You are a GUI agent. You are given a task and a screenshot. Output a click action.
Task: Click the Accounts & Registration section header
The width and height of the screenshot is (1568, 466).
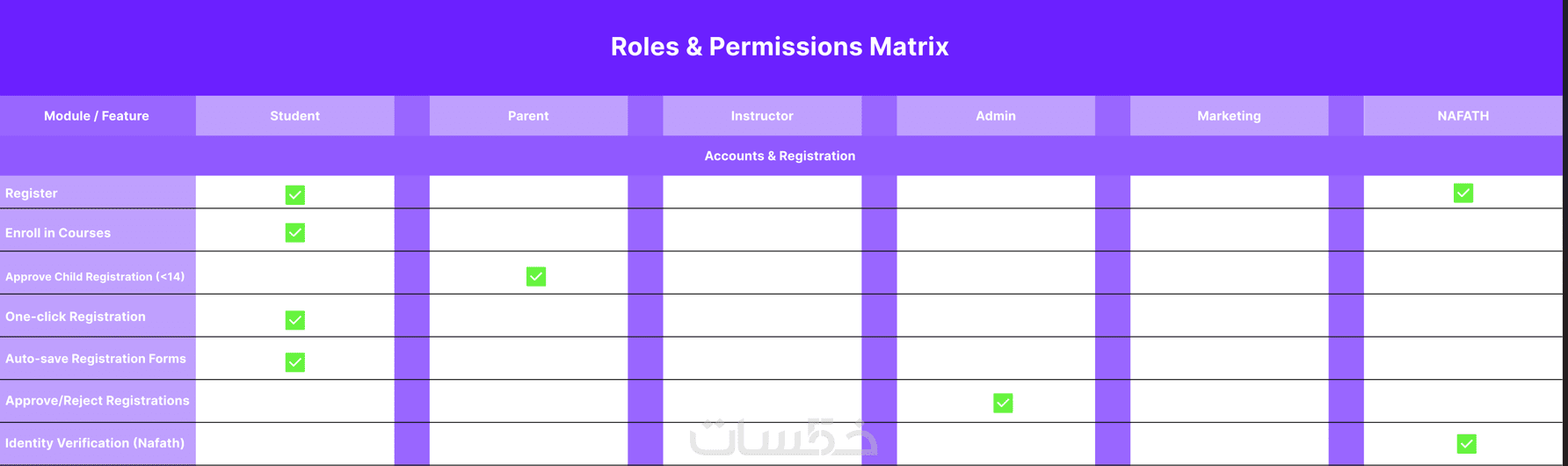click(x=780, y=156)
